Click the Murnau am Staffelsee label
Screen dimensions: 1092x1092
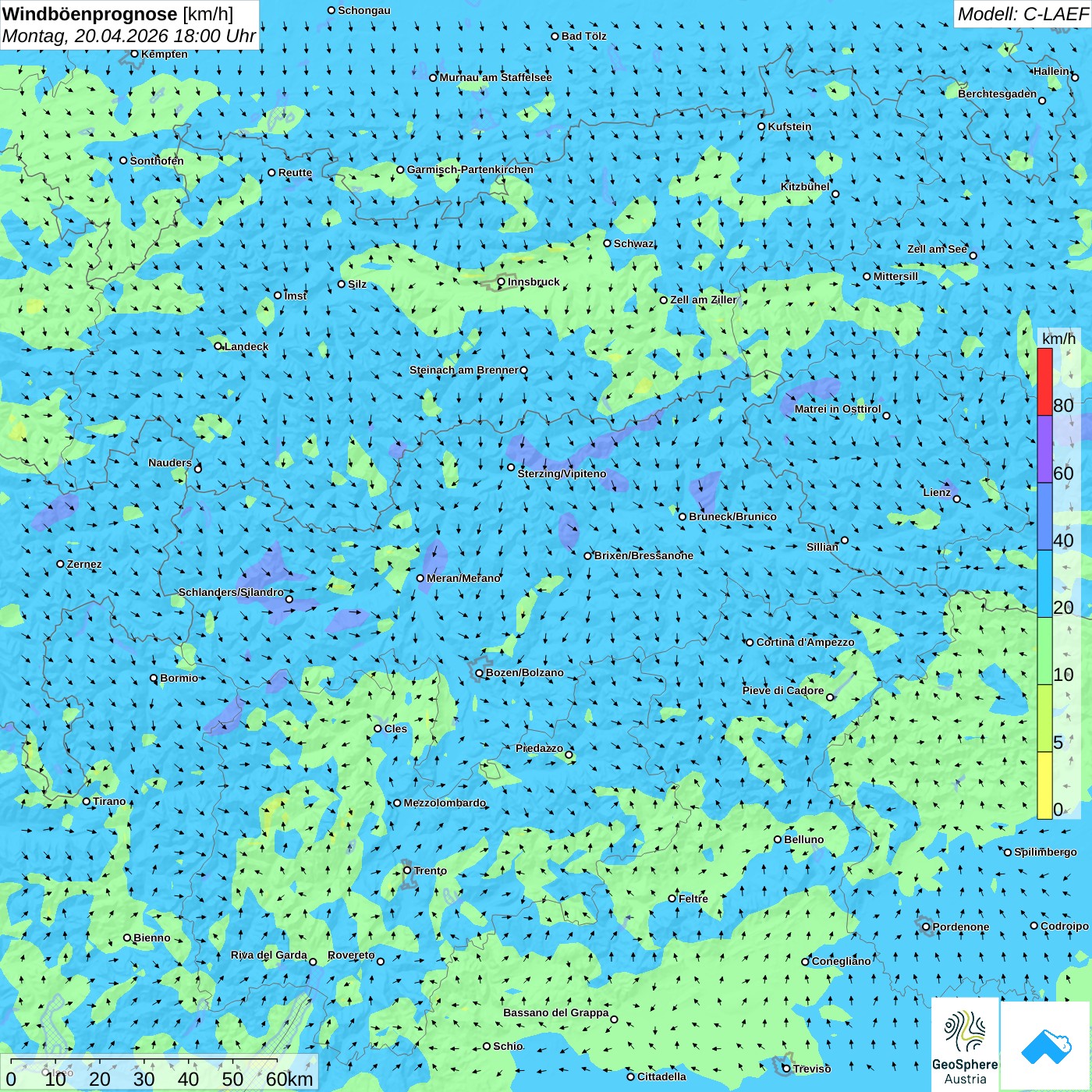tap(495, 77)
